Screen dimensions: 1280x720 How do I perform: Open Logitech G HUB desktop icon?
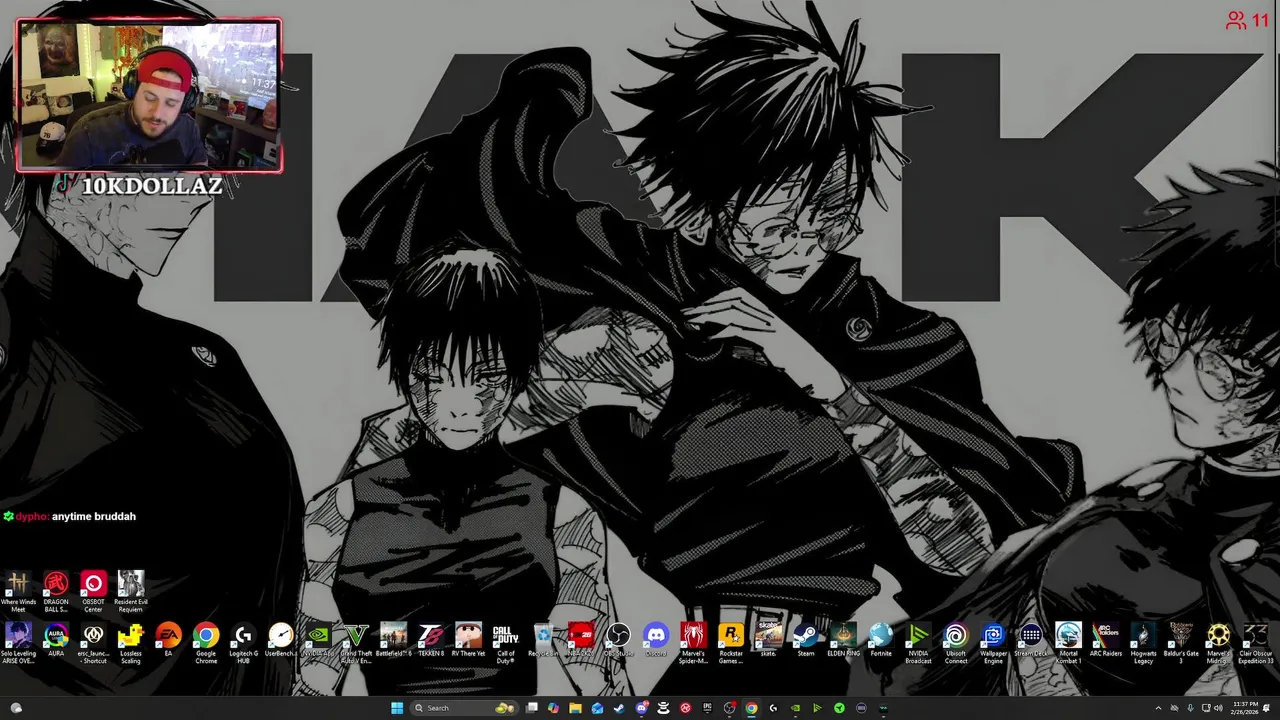[x=243, y=643]
